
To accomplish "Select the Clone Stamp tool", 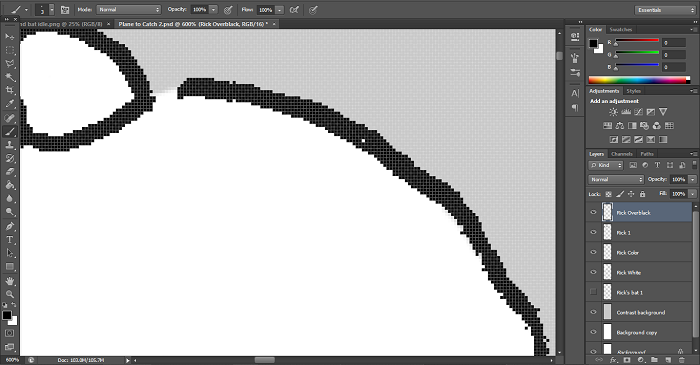I will pyautogui.click(x=9, y=145).
